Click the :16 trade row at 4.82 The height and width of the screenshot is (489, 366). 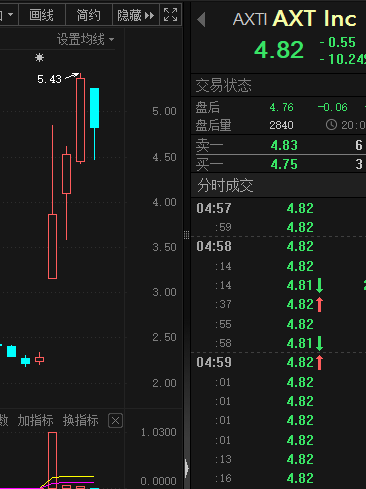[279, 478]
